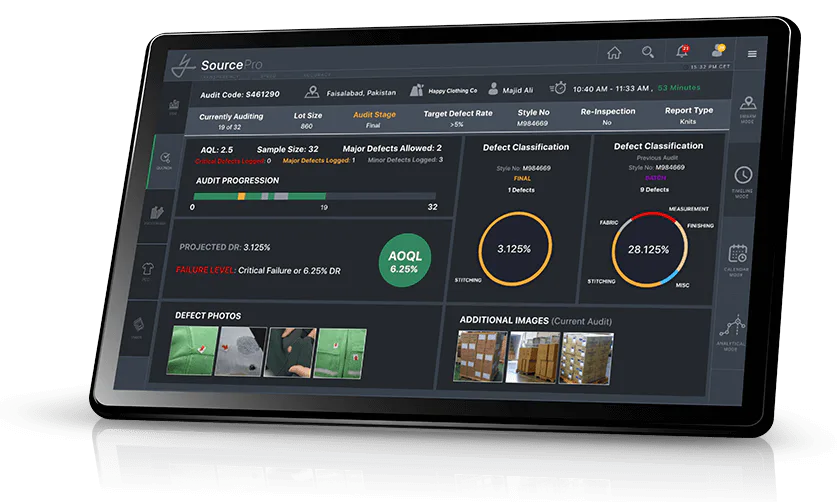Click the 28.125% previous audit ring chart
The image size is (838, 502).
coord(649,249)
